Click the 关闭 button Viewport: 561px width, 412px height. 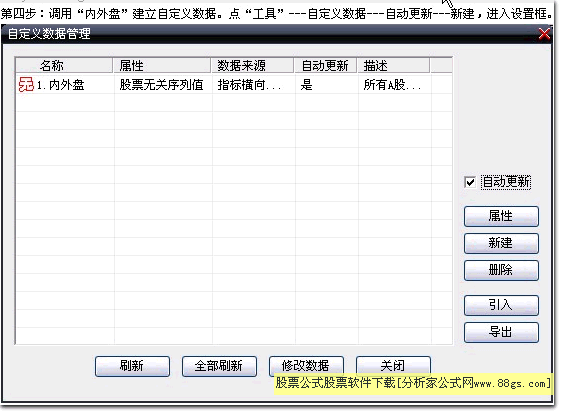tap(393, 365)
